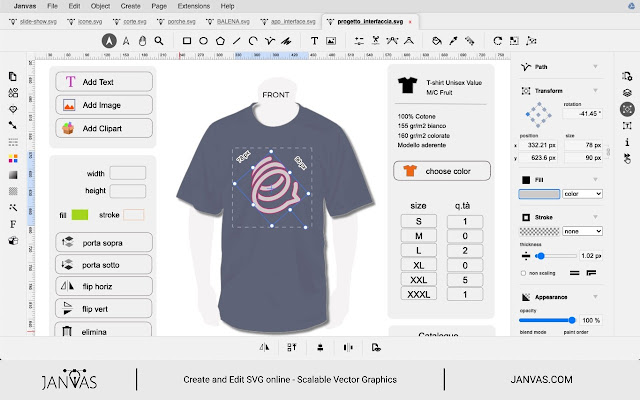The width and height of the screenshot is (640, 400).
Task: Switch to the BALENA.svg tab
Action: [237, 20]
